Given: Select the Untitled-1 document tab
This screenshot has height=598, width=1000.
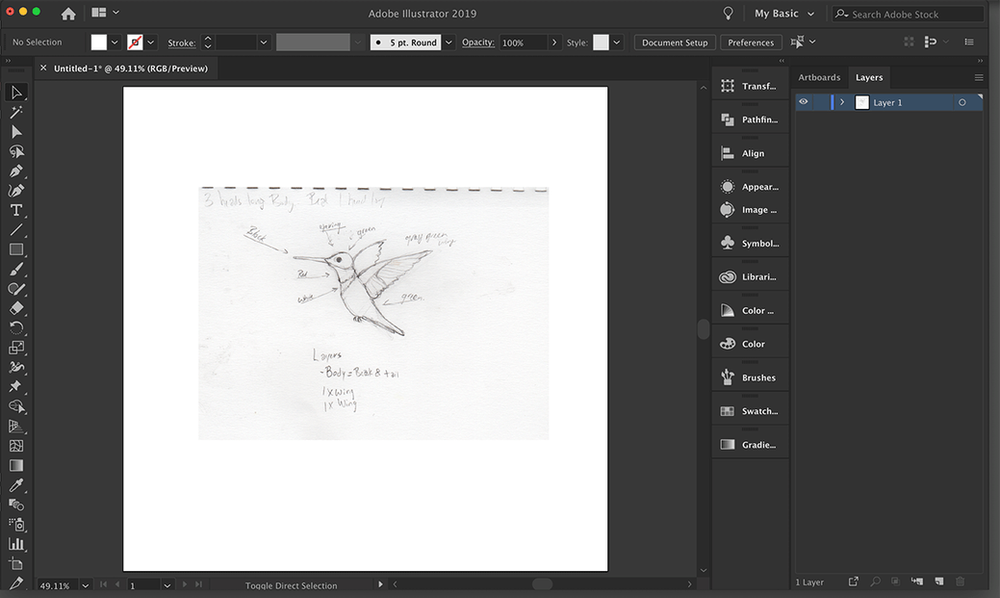Looking at the screenshot, I should pyautogui.click(x=131, y=68).
